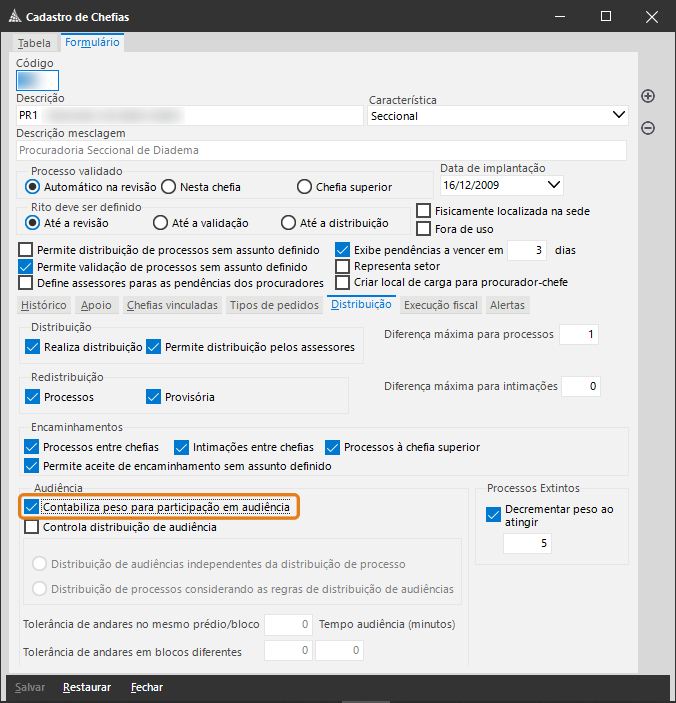Maximize the Cadastro de Chefias window
The image size is (676, 703).
coord(606,17)
